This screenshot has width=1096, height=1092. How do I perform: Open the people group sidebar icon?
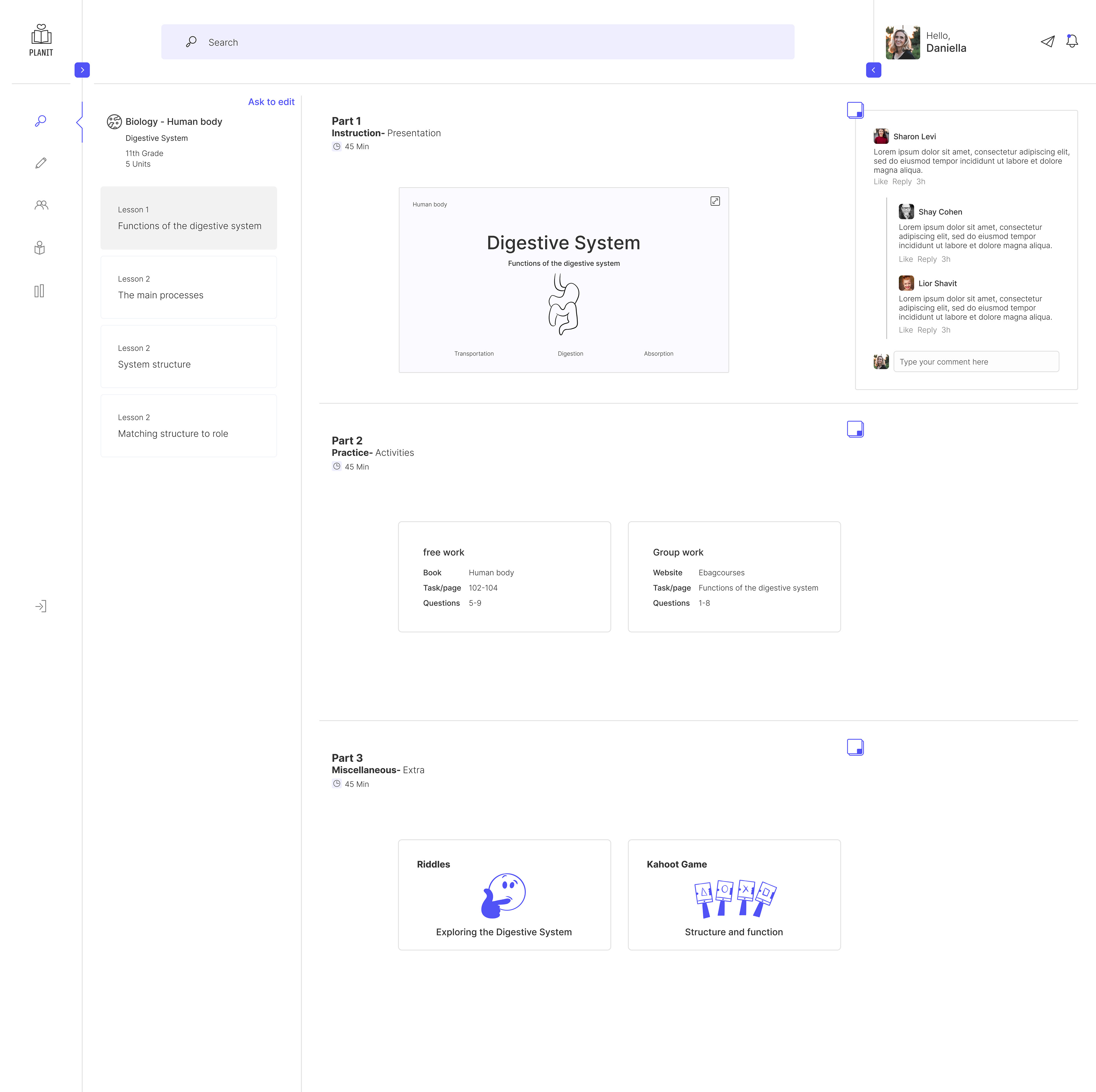pos(41,205)
